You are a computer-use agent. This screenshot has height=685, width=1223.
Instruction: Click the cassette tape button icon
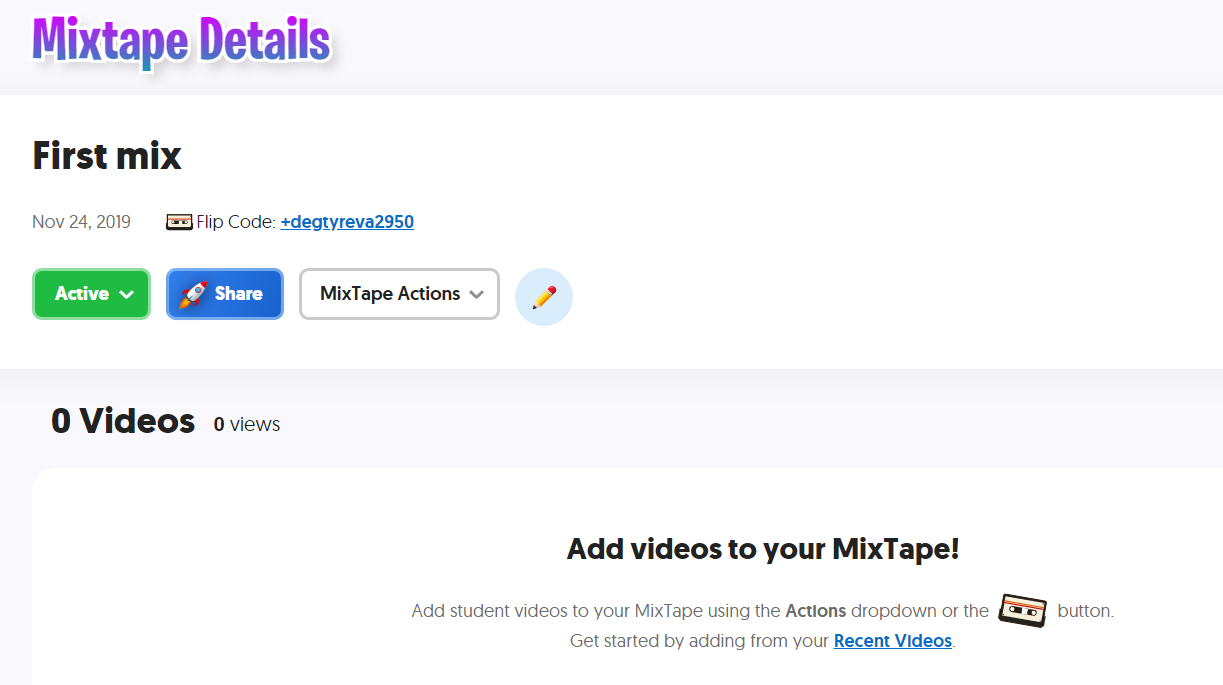coord(1022,610)
